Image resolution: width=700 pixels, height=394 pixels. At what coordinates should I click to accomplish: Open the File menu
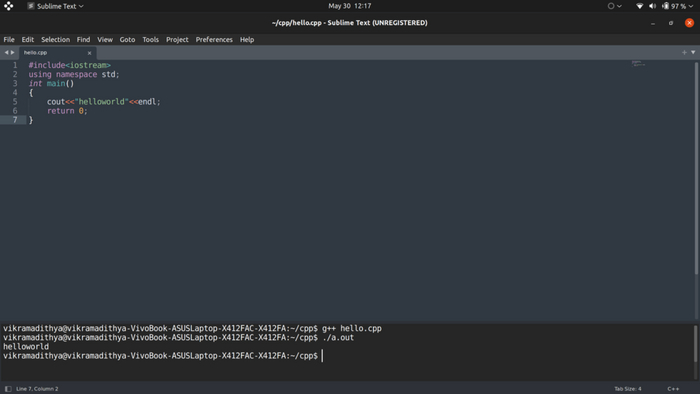pos(9,39)
